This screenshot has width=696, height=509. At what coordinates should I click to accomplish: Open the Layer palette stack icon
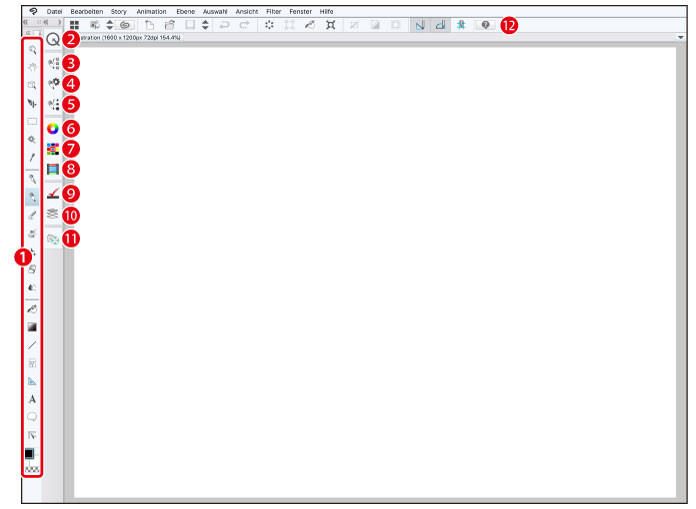53,214
